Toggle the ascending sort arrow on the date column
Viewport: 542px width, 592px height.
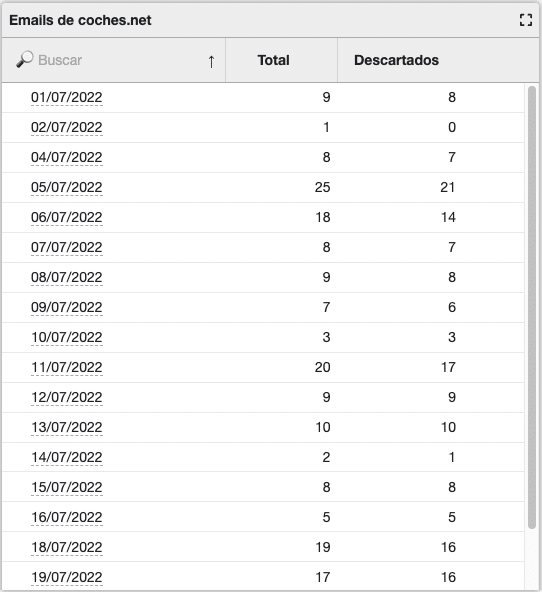[211, 61]
